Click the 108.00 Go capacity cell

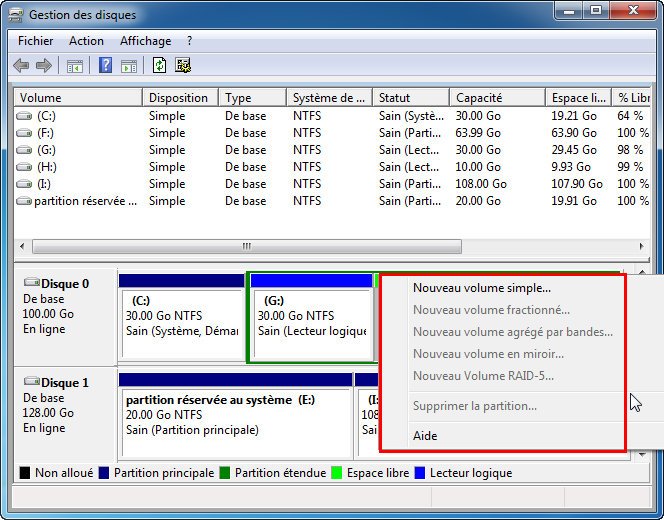click(481, 184)
